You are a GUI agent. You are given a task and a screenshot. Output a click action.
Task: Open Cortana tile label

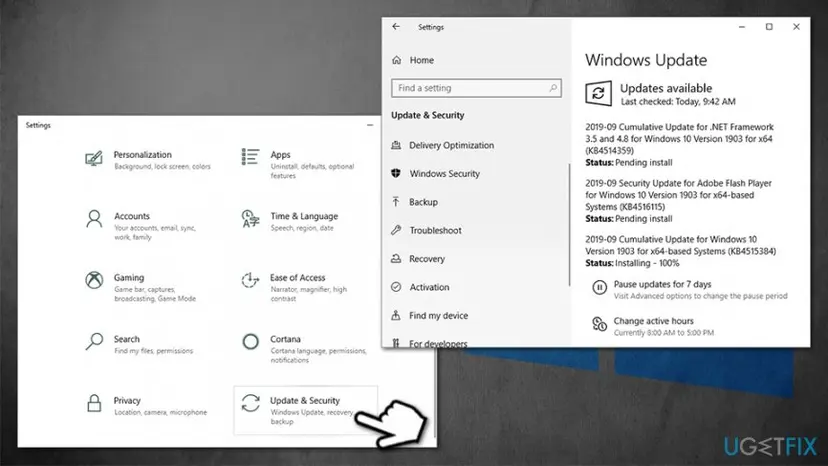(x=285, y=339)
